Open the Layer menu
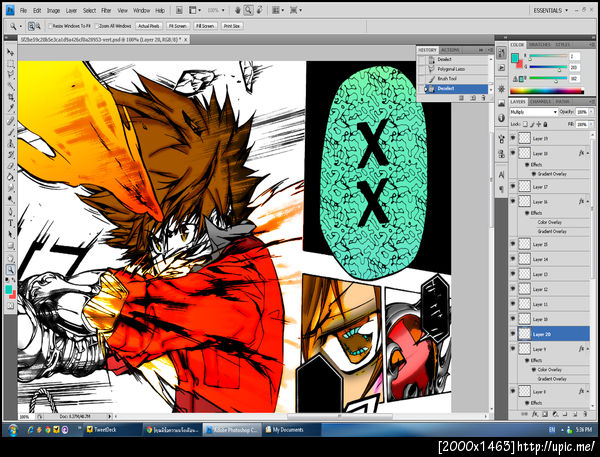Image resolution: width=600 pixels, height=457 pixels. pyautogui.click(x=71, y=11)
